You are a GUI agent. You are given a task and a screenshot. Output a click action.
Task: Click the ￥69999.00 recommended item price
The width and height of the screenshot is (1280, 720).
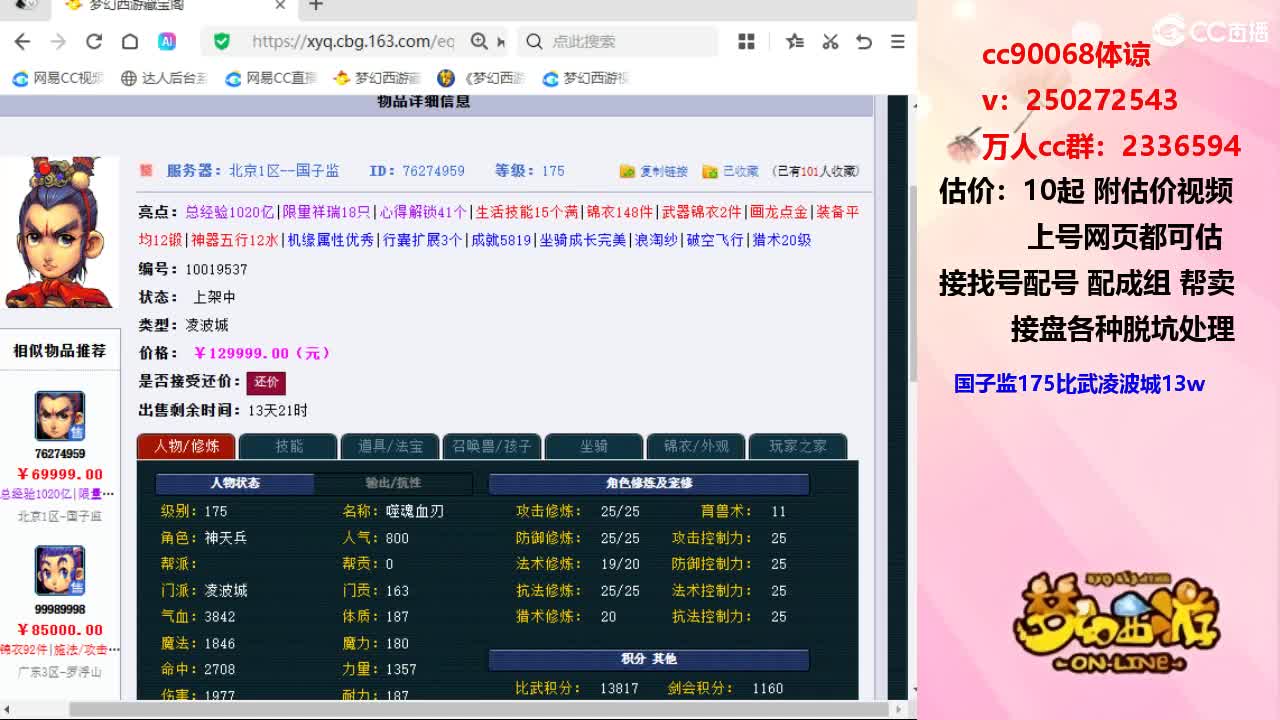tap(60, 474)
